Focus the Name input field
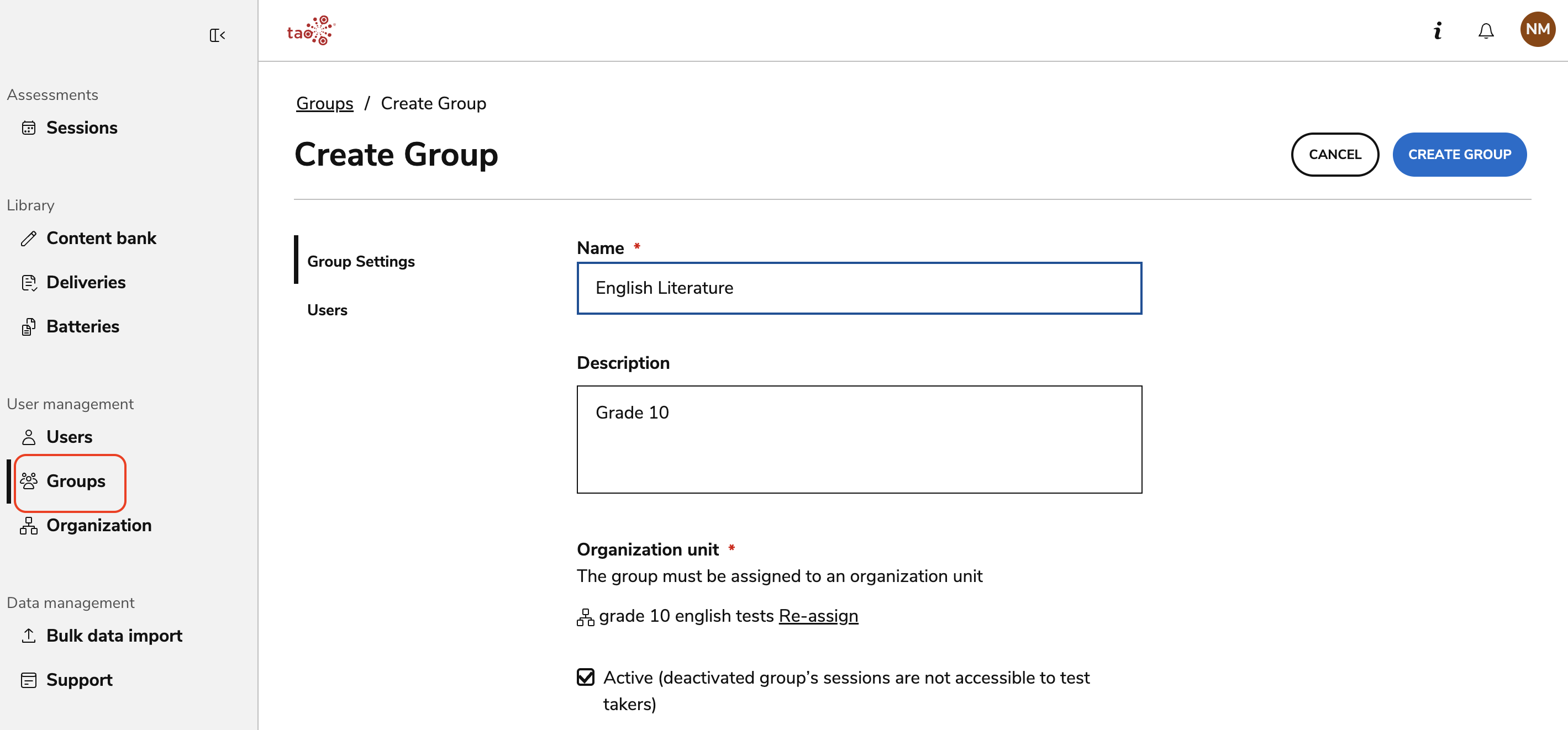Screen dimensions: 1568x730 (859, 288)
